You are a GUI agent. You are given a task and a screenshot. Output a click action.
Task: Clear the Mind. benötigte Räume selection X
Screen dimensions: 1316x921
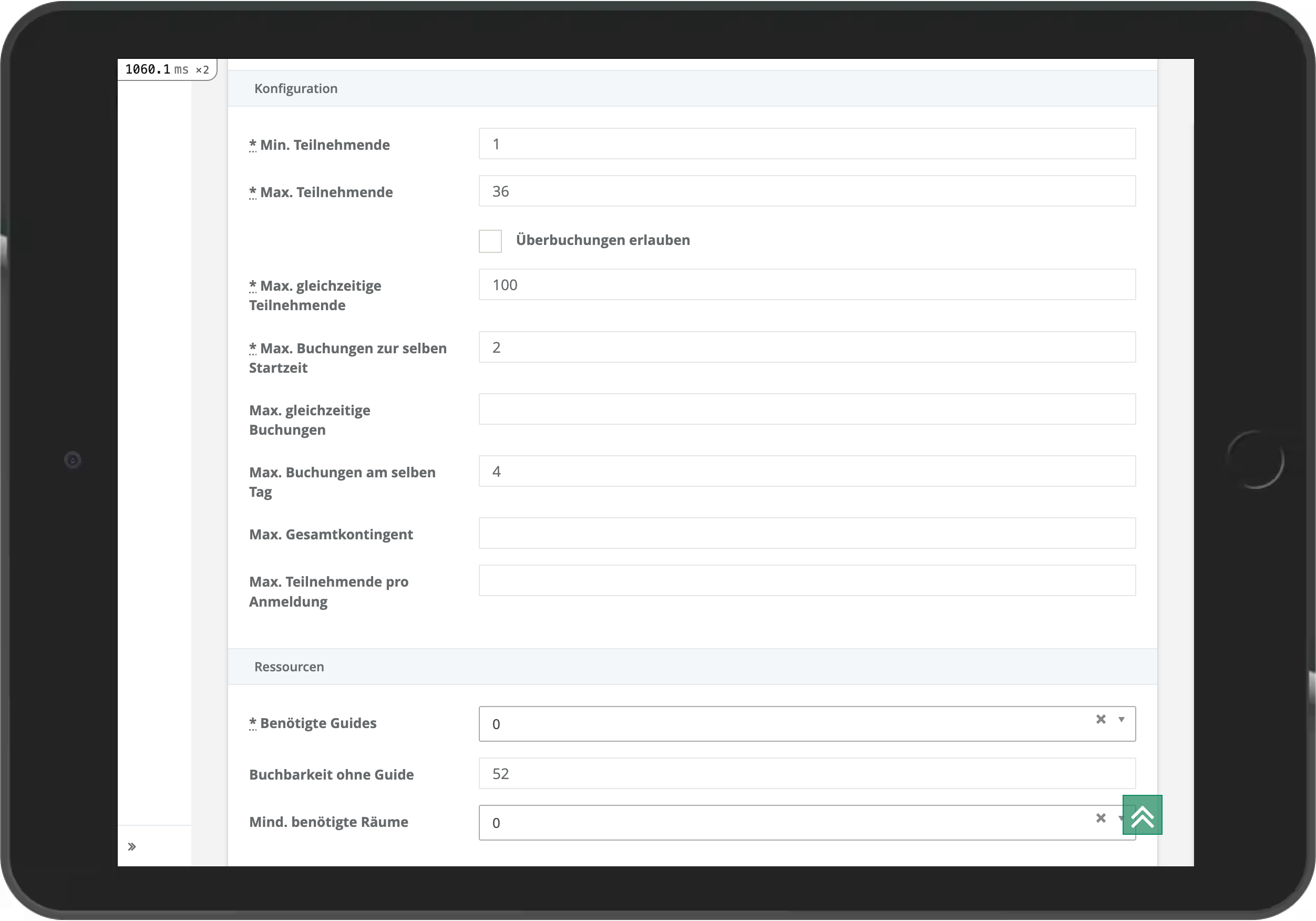pos(1101,818)
